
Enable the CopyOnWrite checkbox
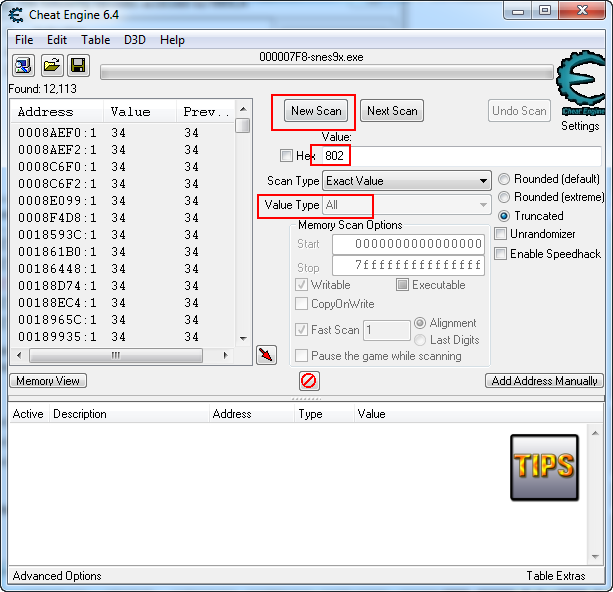pos(301,304)
